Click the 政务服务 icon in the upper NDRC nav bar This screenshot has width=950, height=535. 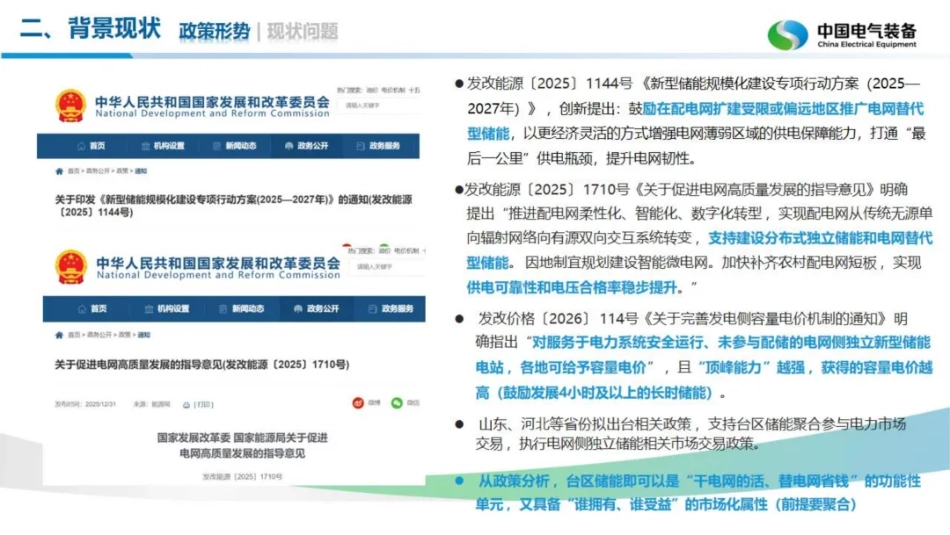point(360,146)
